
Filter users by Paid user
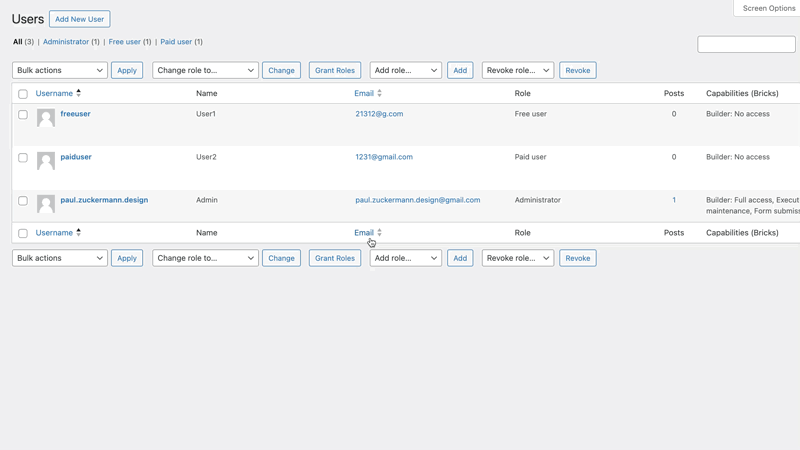click(176, 42)
